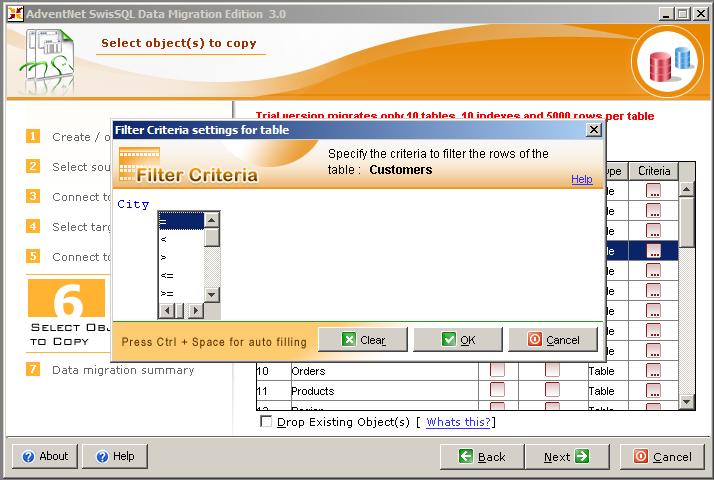Viewport: 714px width, 480px height.
Task: Open criteria settings for the Orders row
Action: coord(653,371)
